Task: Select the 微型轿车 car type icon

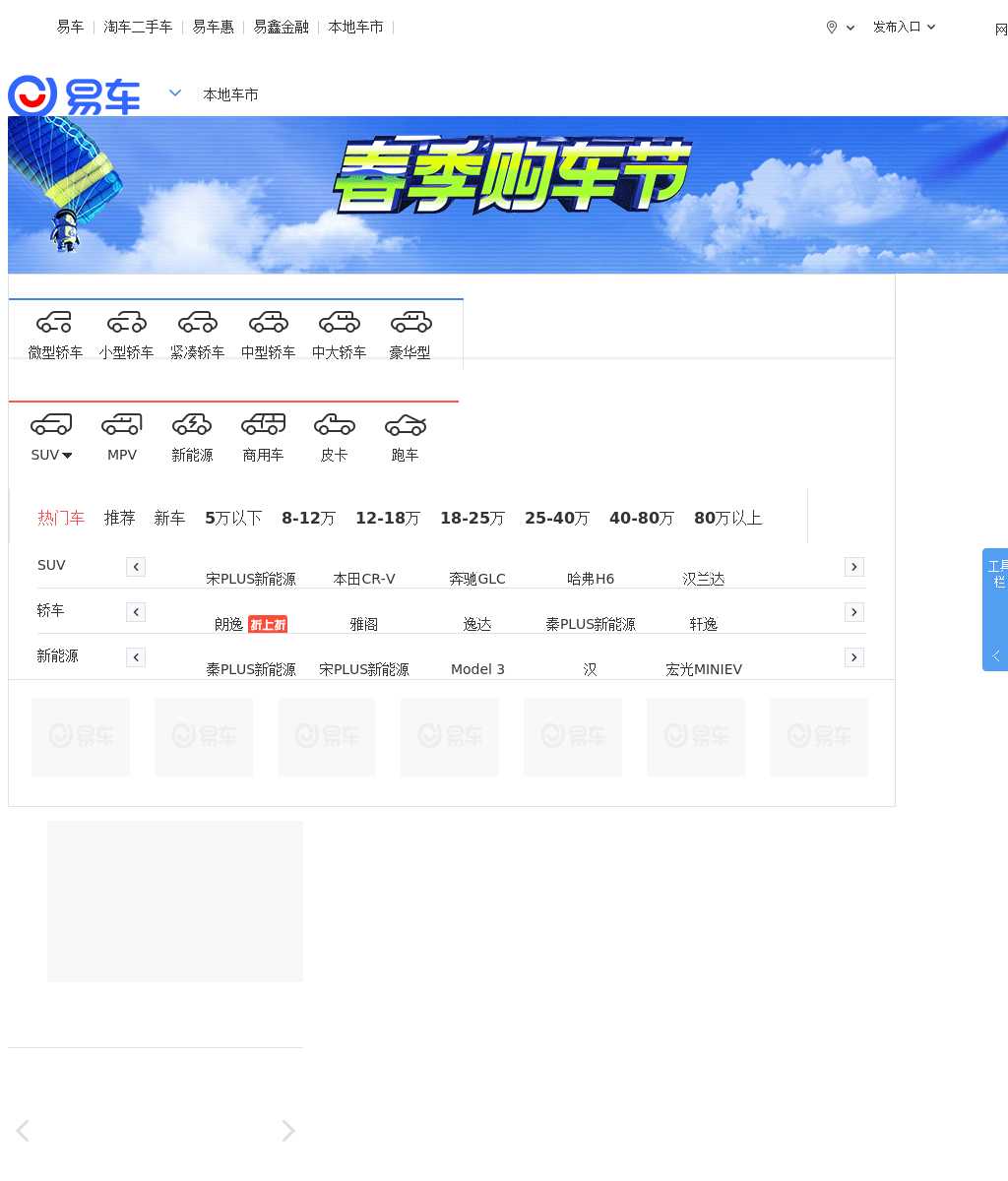Action: coord(55,323)
